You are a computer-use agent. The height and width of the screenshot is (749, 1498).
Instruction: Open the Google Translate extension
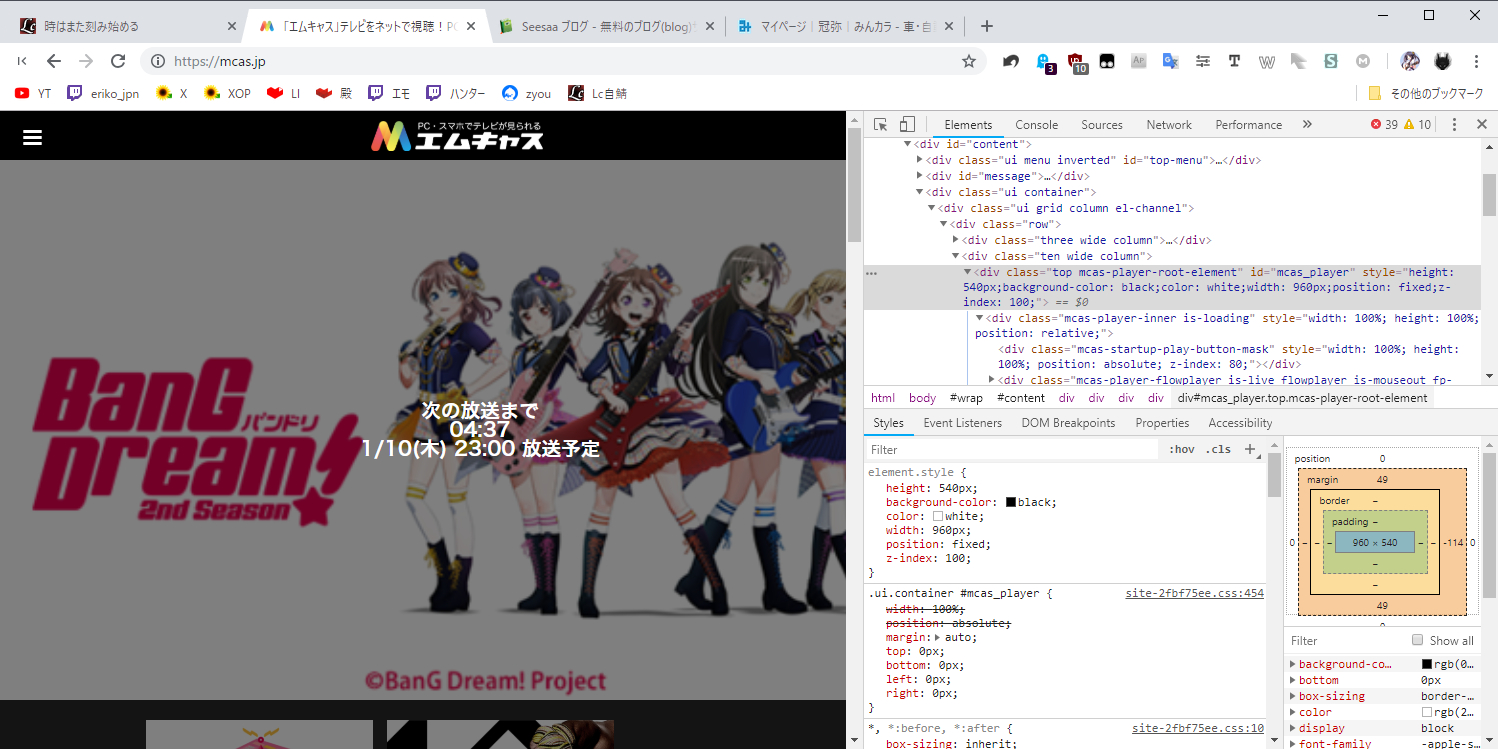coord(1170,61)
